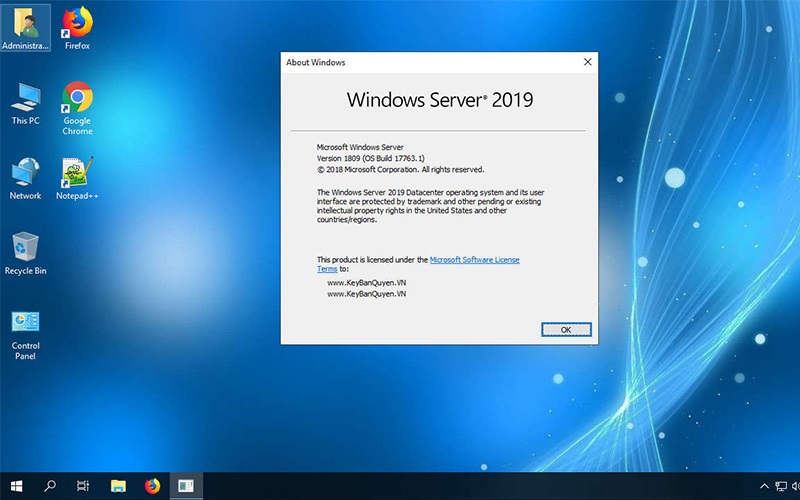Open the Recycle Bin
Image resolution: width=800 pixels, height=500 pixels.
coord(26,254)
